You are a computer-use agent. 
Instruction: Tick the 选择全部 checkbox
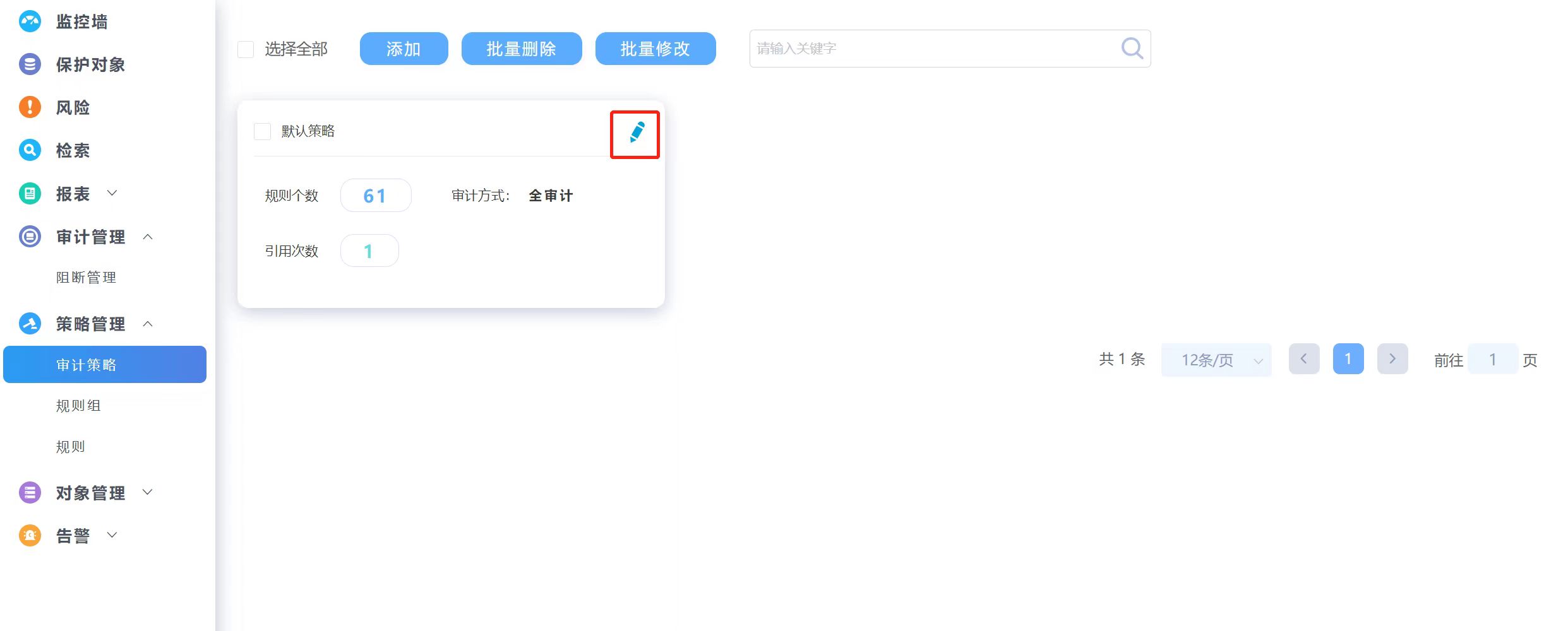pyautogui.click(x=246, y=49)
